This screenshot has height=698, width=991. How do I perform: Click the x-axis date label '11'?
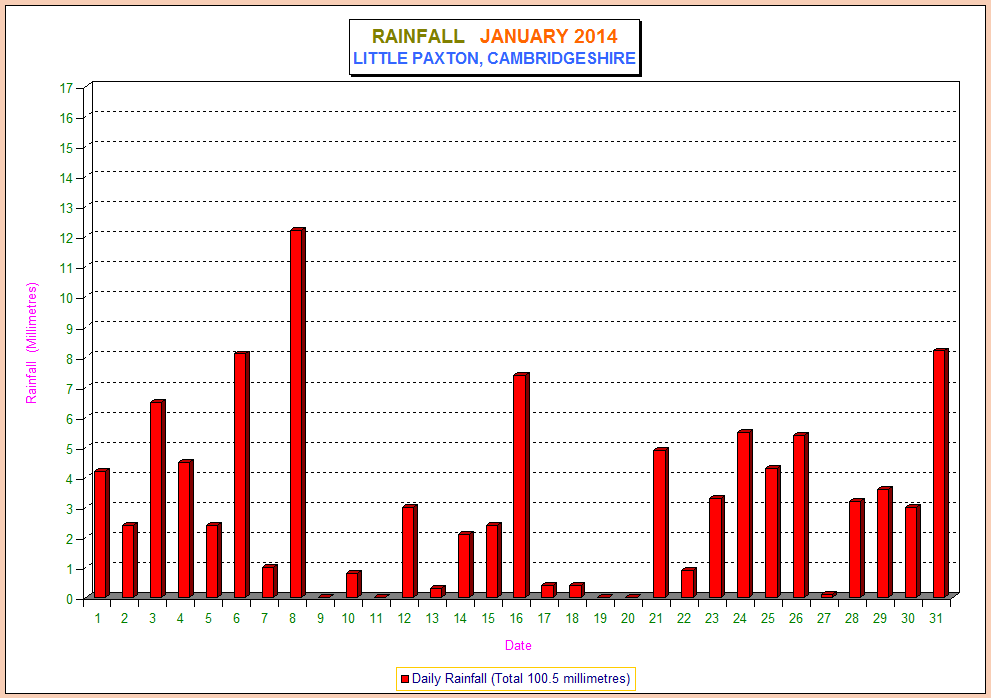click(x=376, y=618)
